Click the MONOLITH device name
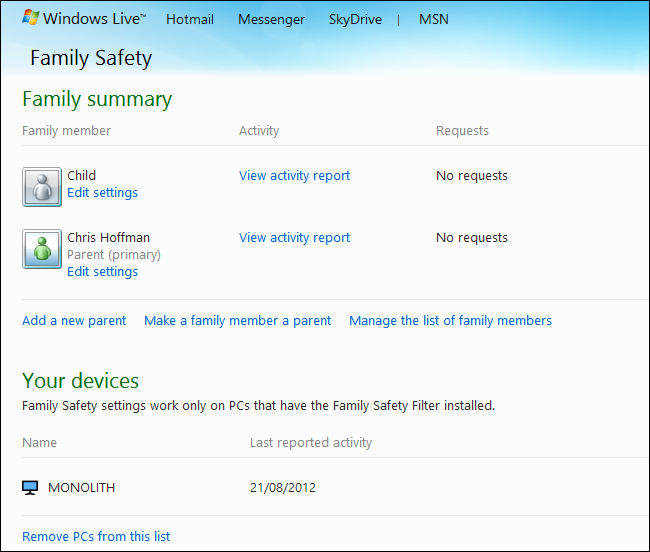 tap(81, 488)
